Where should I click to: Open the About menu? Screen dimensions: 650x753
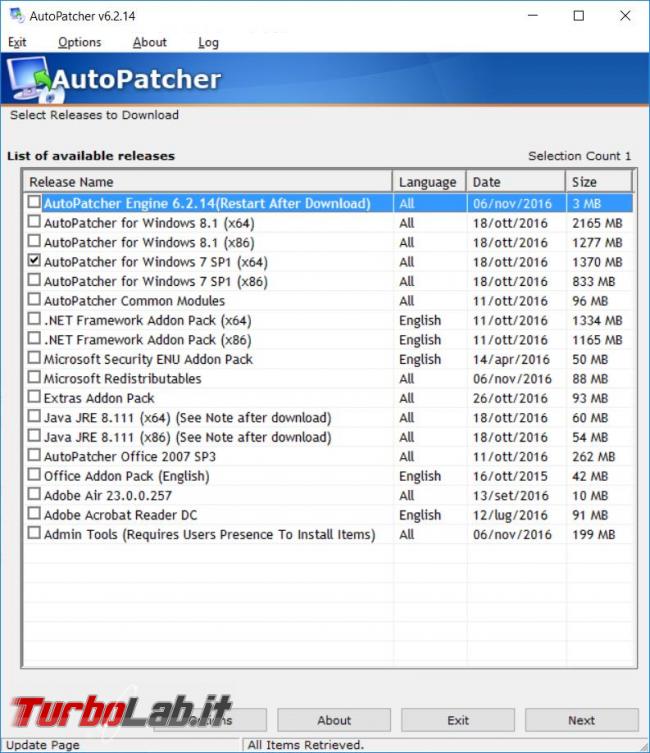pos(150,42)
